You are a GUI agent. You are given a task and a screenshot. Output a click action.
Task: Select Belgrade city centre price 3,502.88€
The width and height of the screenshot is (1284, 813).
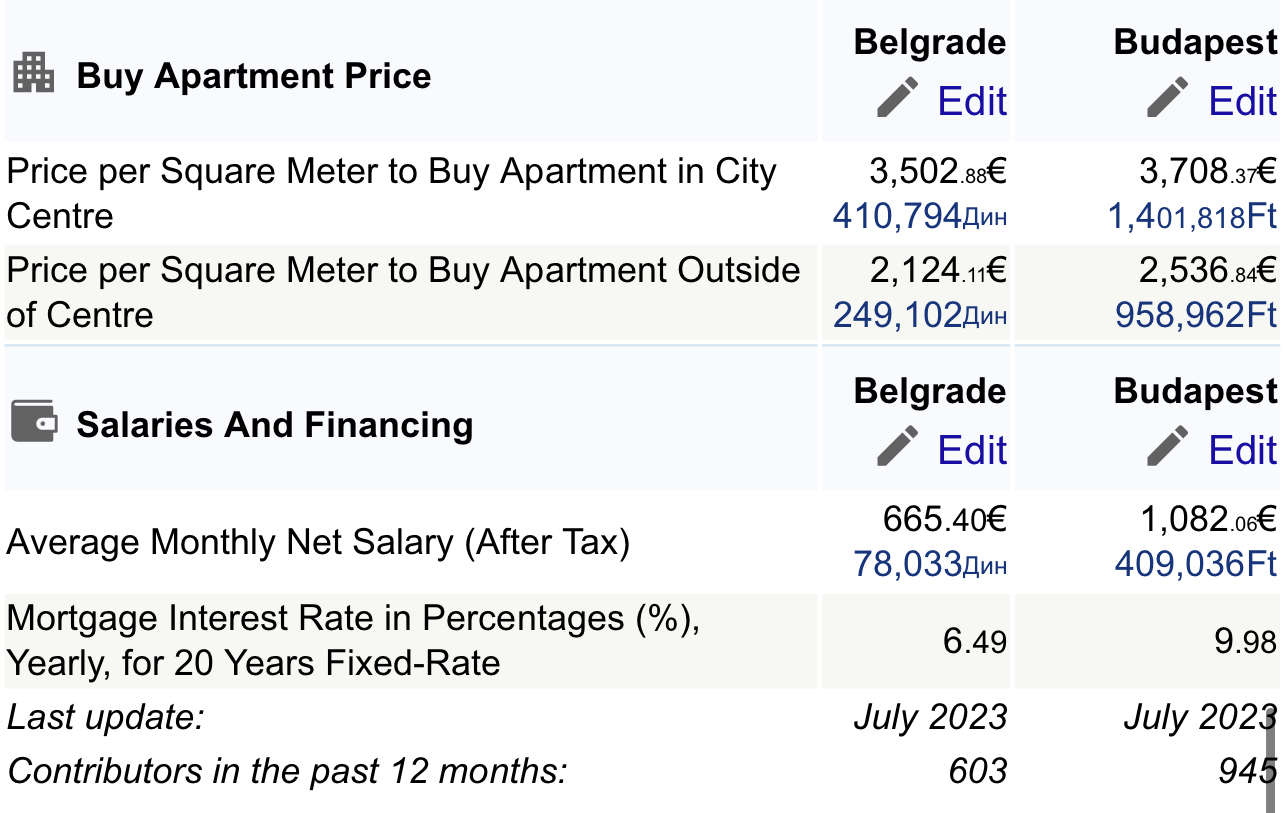[x=937, y=172]
